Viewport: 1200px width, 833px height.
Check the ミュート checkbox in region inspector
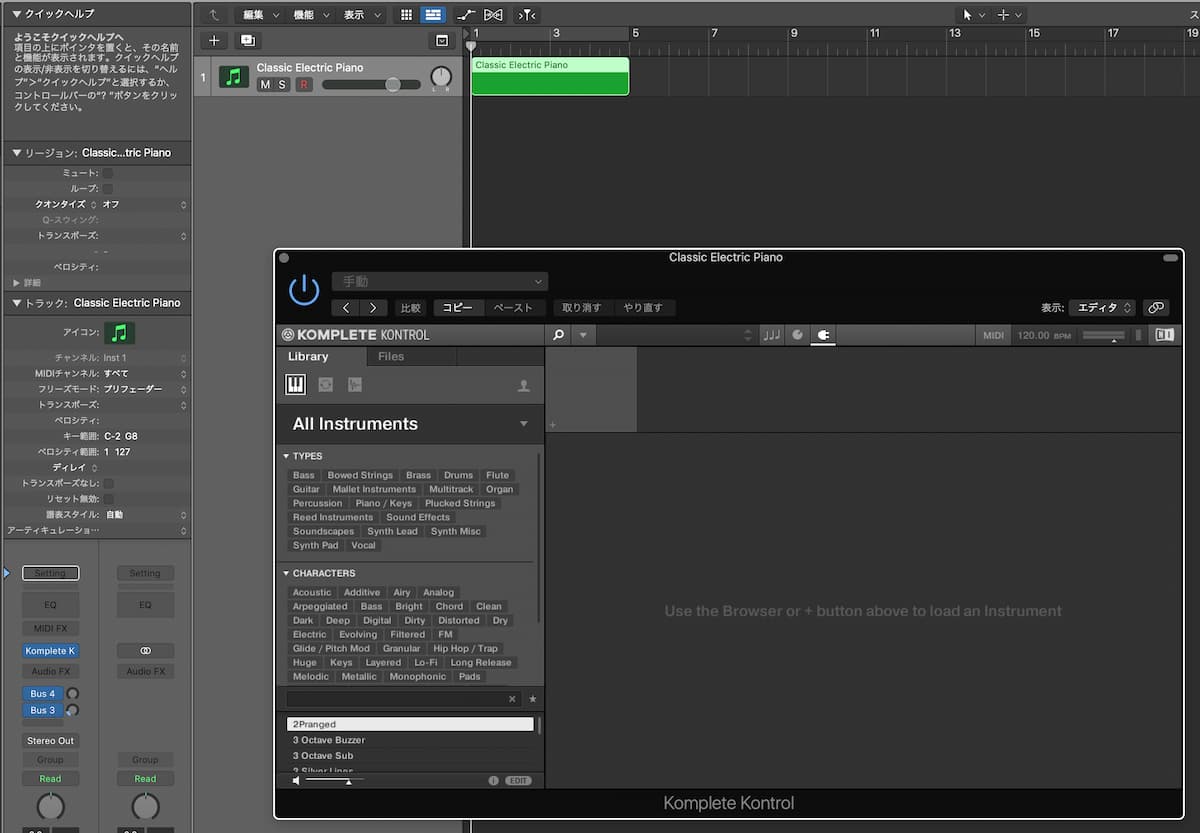(x=108, y=173)
